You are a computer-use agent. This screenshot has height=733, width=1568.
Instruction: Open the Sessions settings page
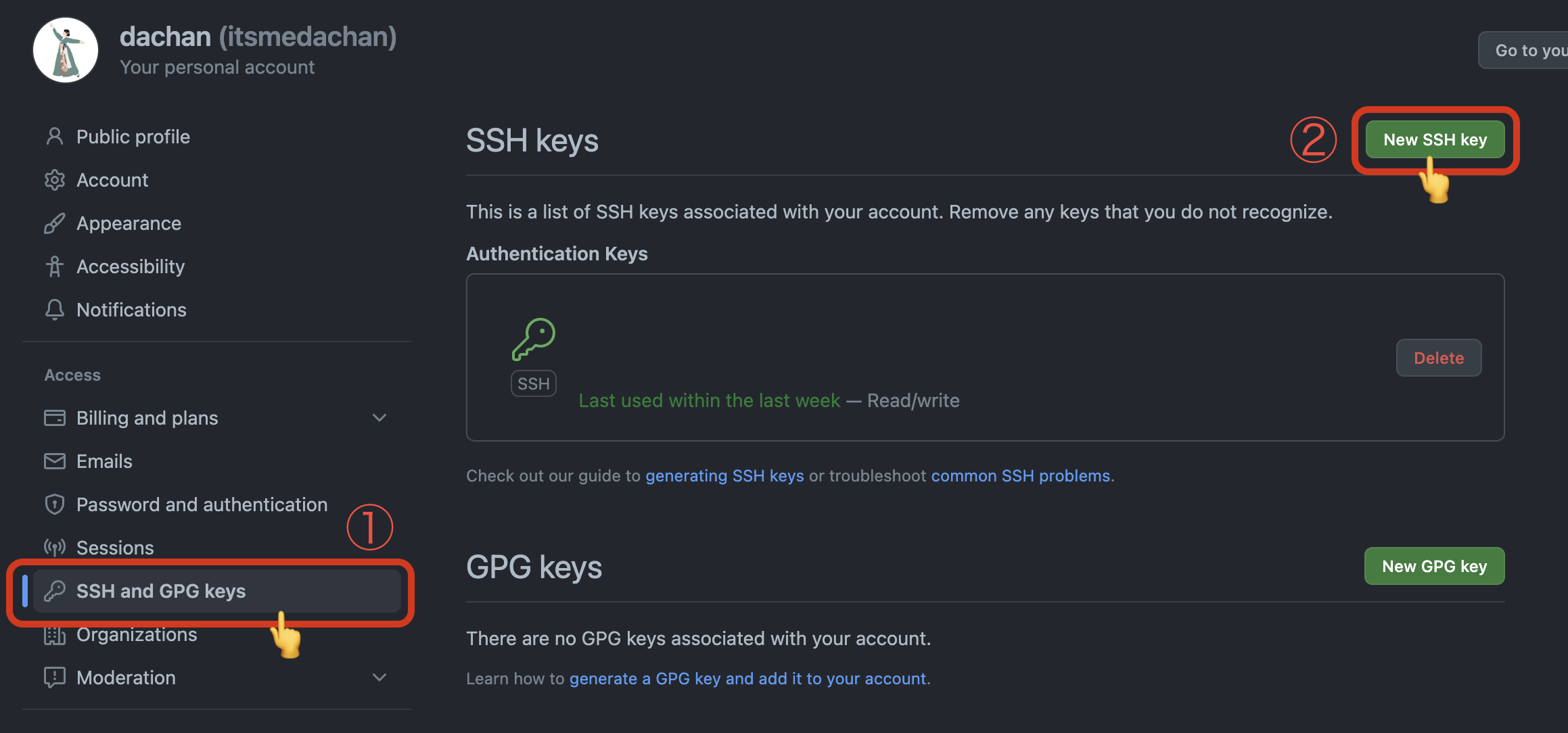[115, 547]
